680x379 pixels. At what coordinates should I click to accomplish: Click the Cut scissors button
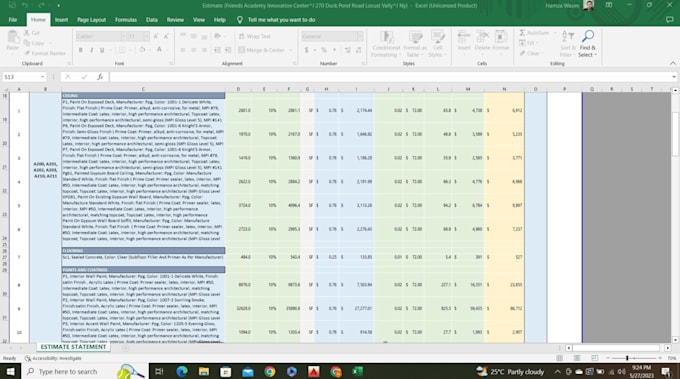(x=32, y=33)
